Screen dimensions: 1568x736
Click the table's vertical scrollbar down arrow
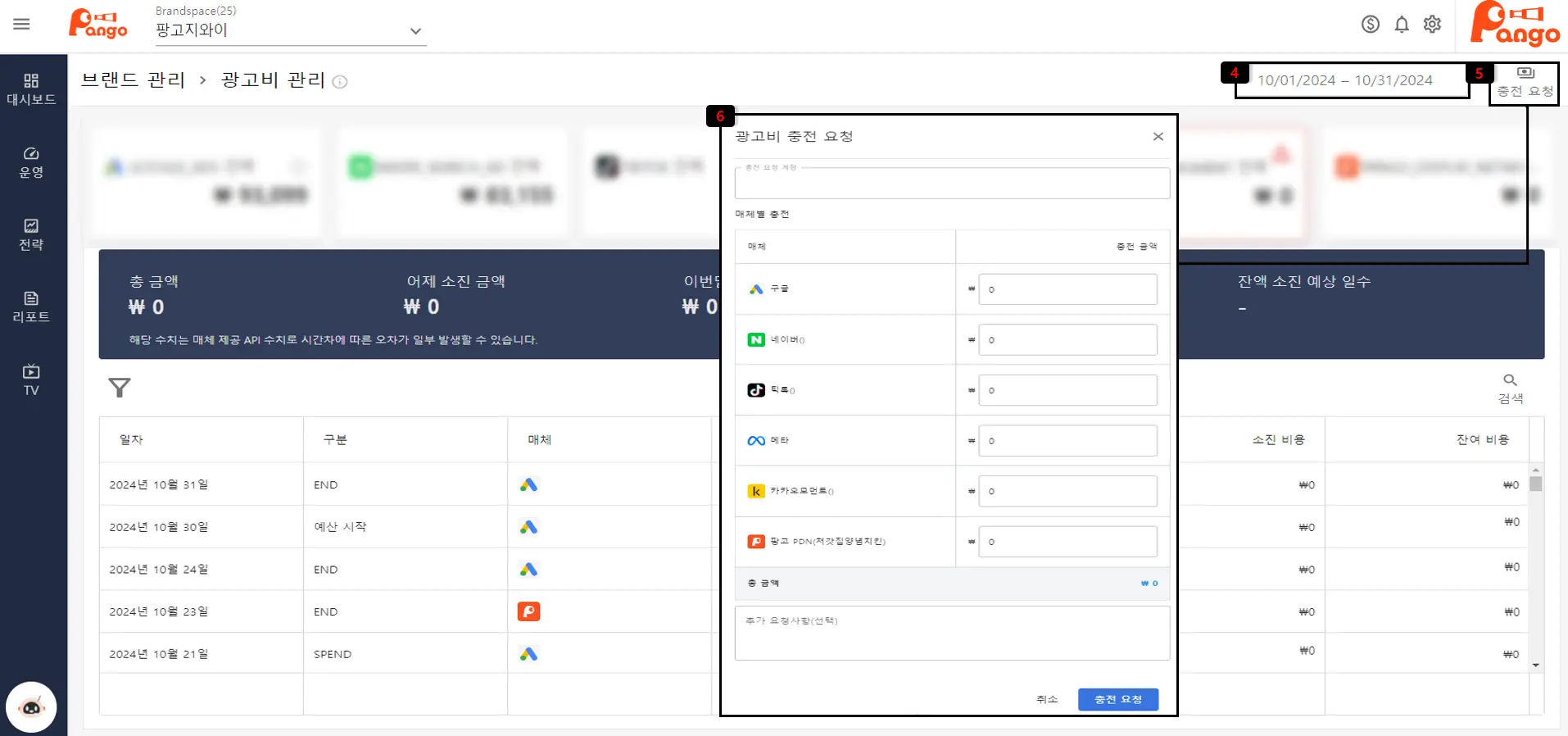click(1536, 666)
